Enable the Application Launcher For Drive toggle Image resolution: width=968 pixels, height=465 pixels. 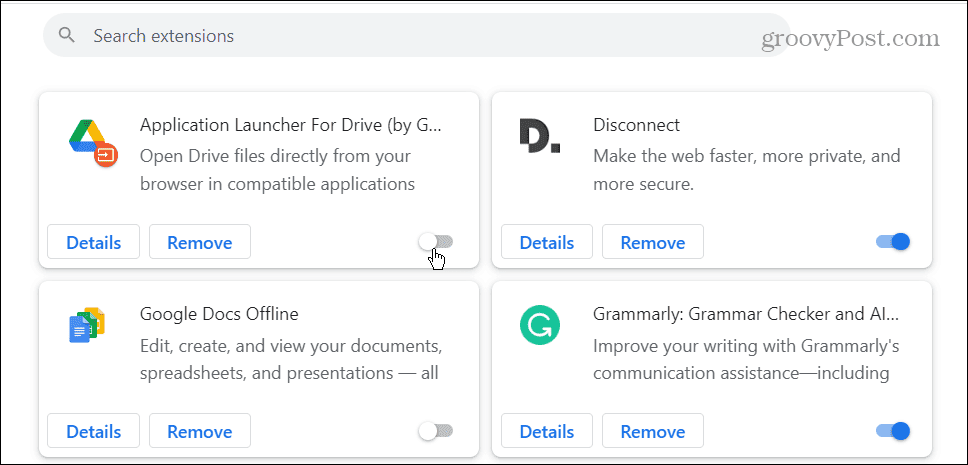point(435,242)
